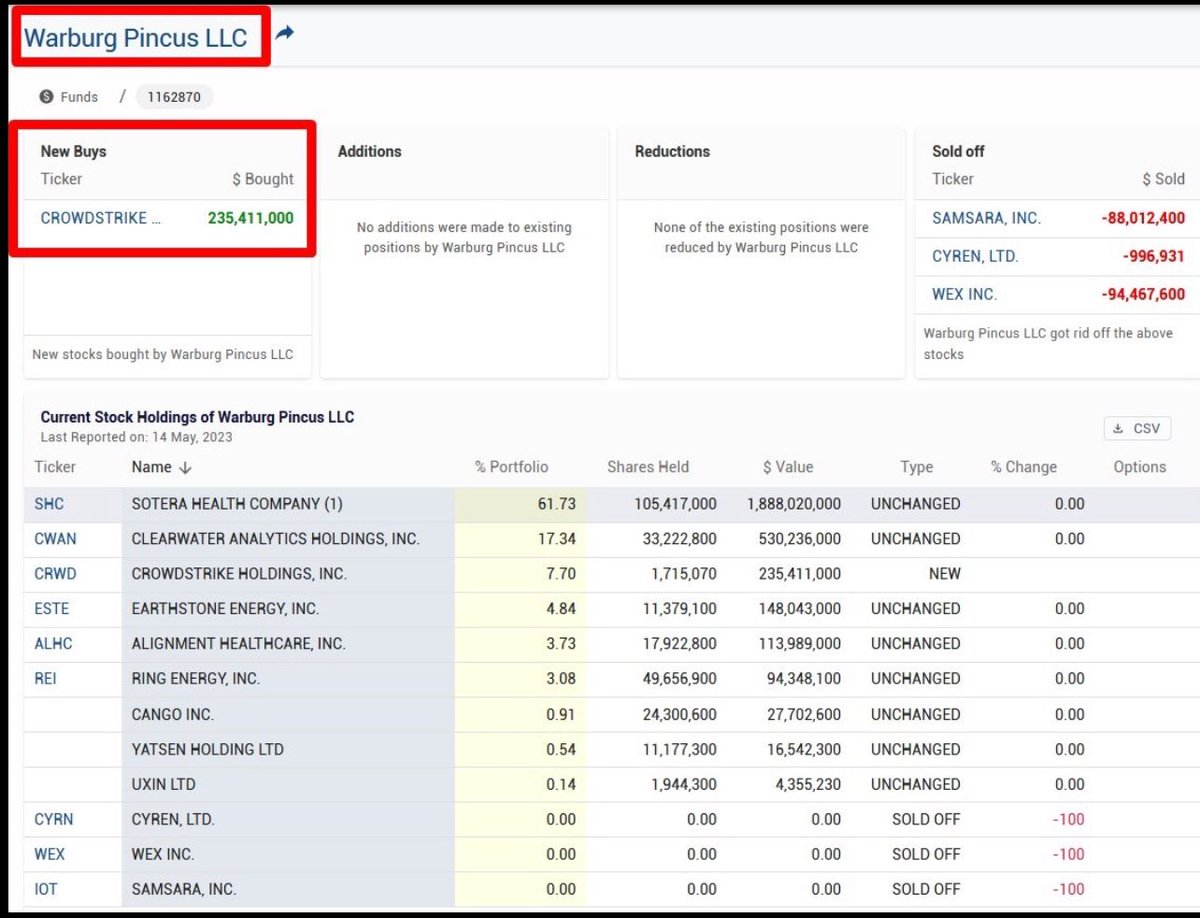Viewport: 1200px width, 918px height.
Task: Open the IOT ticker link
Action: tap(46, 889)
